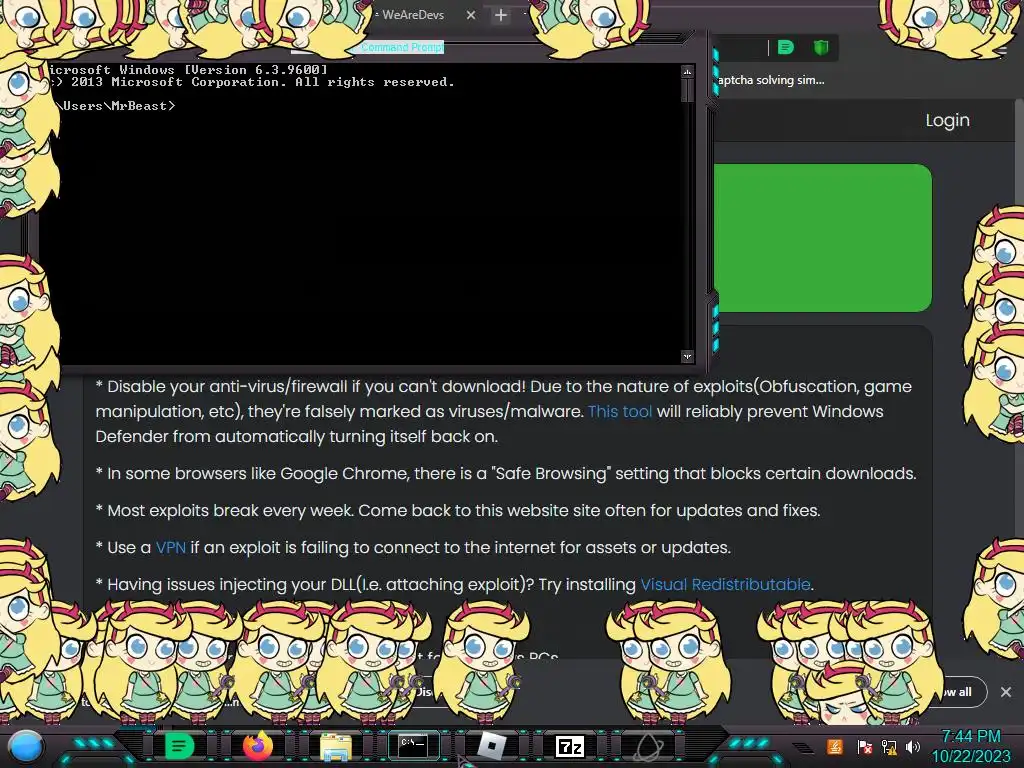Click the Login link on the website
Viewport: 1024px width, 768px height.
click(948, 120)
